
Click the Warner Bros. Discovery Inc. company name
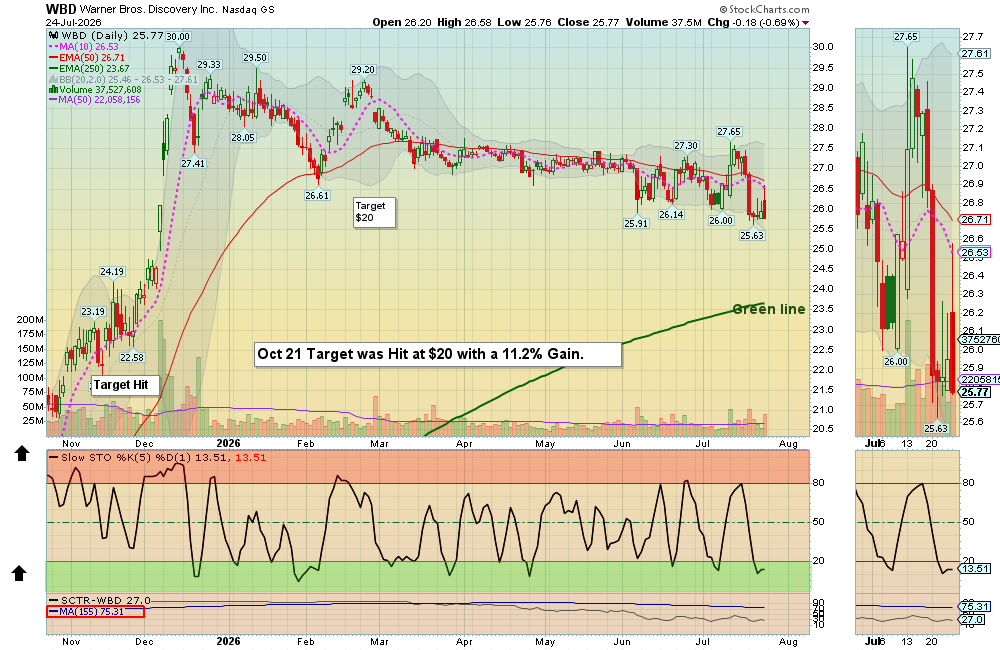tap(149, 10)
